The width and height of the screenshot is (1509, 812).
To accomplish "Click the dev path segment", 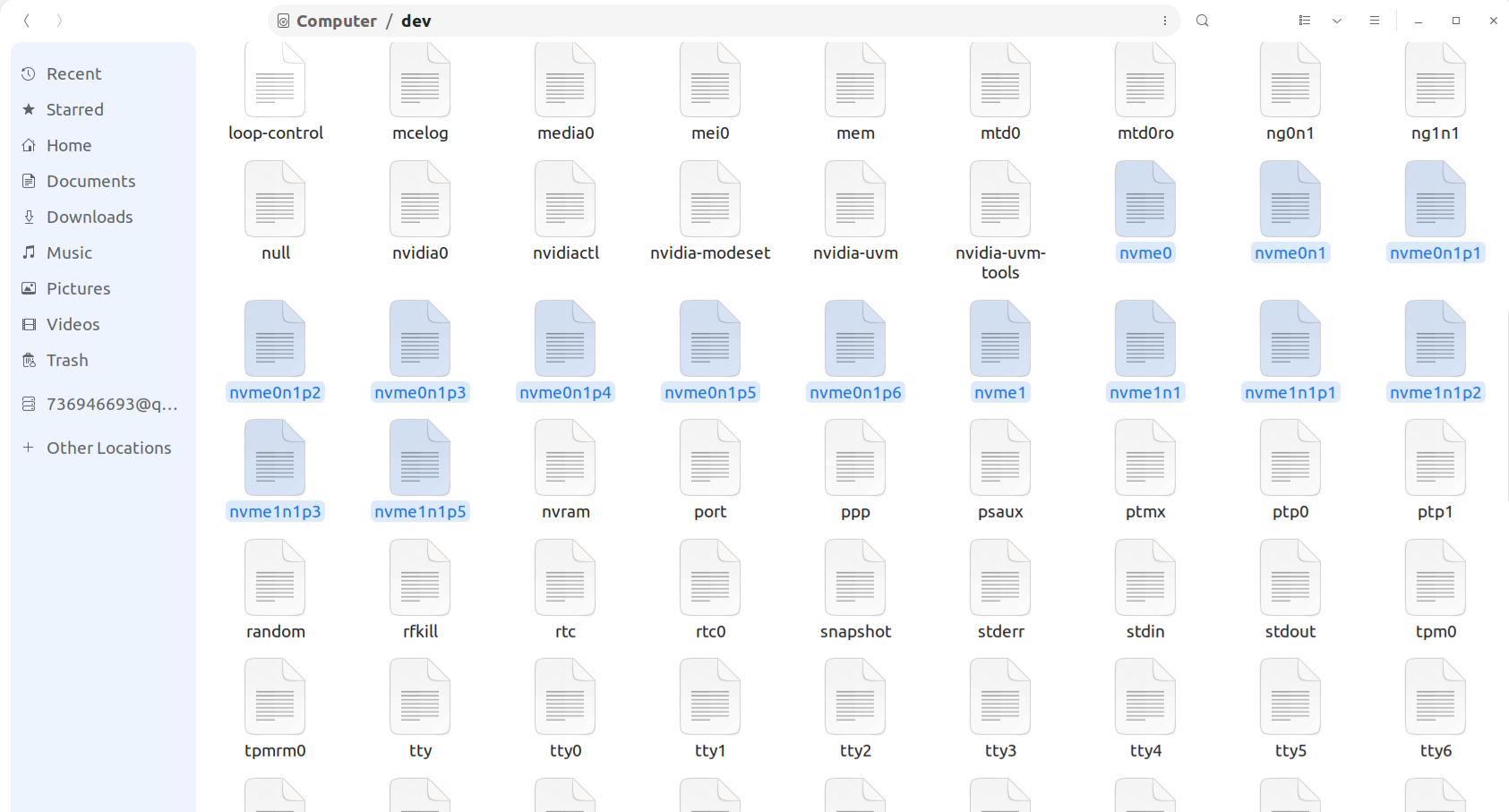I will [416, 21].
